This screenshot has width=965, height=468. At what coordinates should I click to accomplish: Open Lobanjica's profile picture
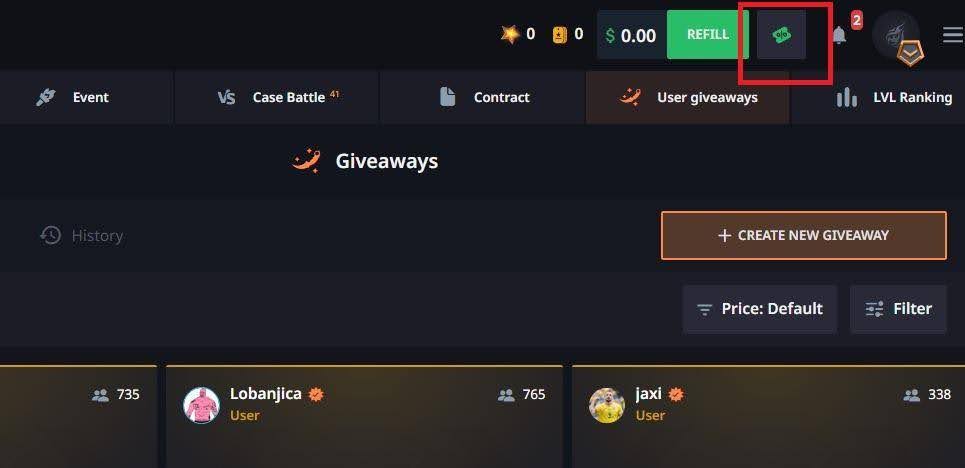point(202,405)
